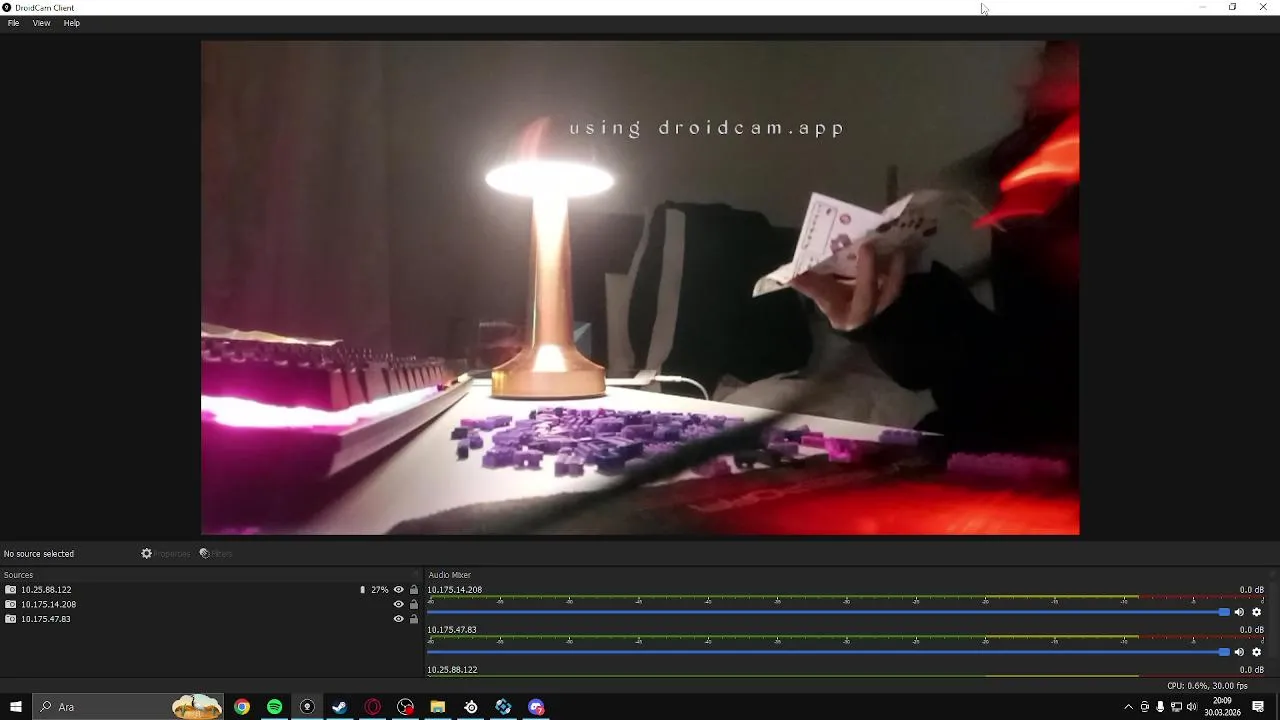Open the View menu
Image resolution: width=1280 pixels, height=720 pixels.
(41, 23)
